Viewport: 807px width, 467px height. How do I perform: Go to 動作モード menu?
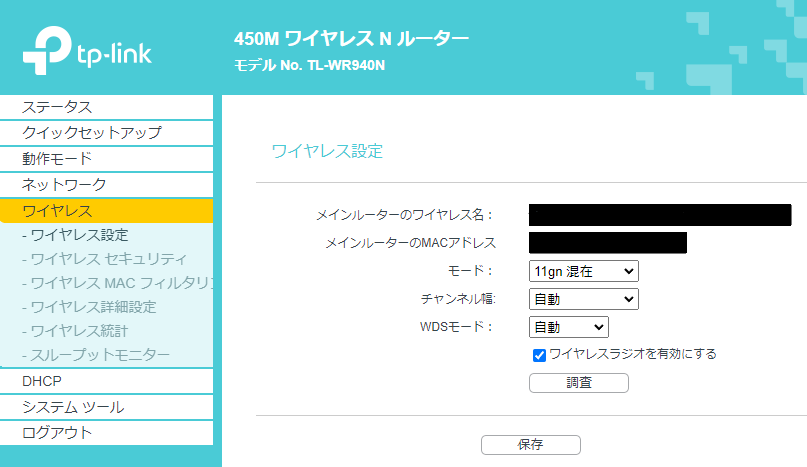(x=107, y=159)
